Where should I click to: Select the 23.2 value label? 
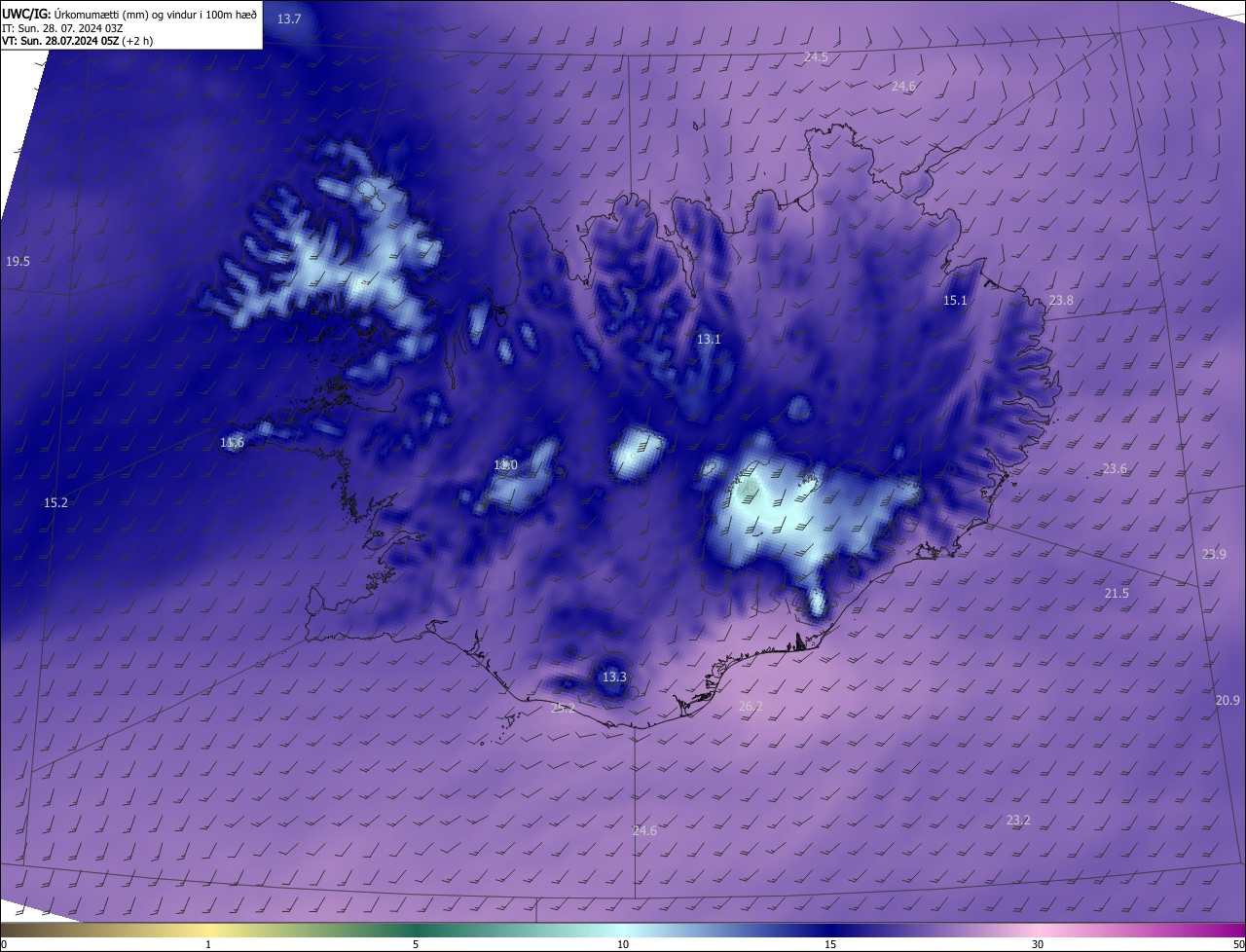[x=1018, y=821]
